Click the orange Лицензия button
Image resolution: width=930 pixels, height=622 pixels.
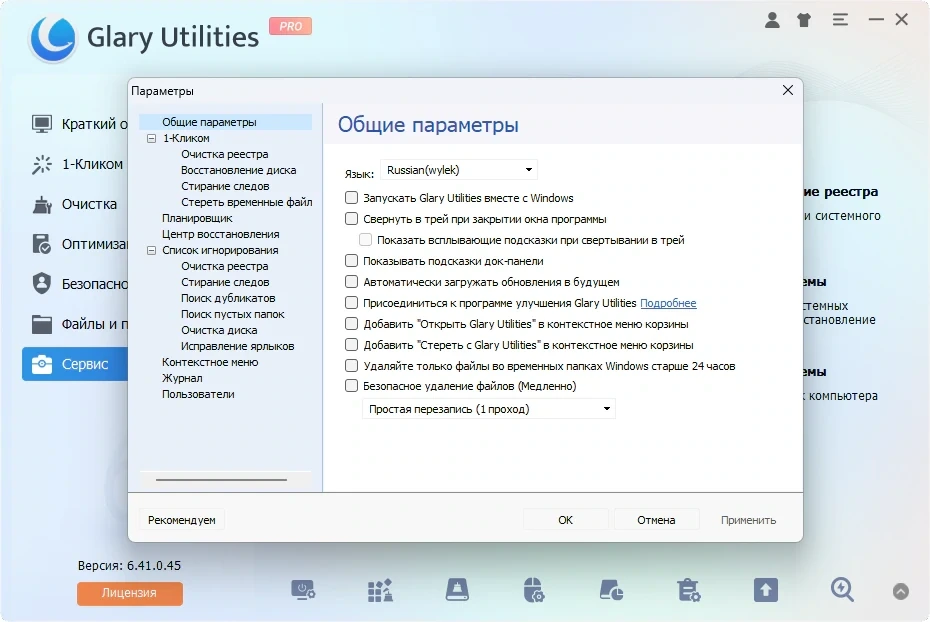click(x=129, y=593)
